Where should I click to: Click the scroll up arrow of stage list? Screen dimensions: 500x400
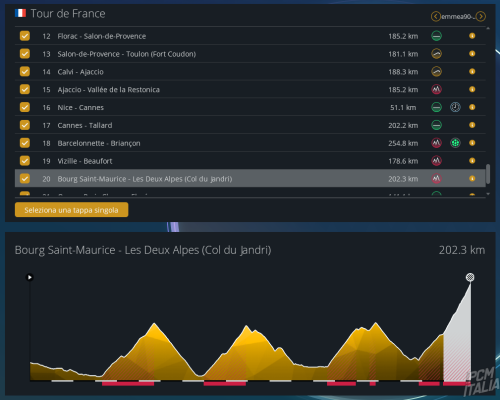click(488, 29)
